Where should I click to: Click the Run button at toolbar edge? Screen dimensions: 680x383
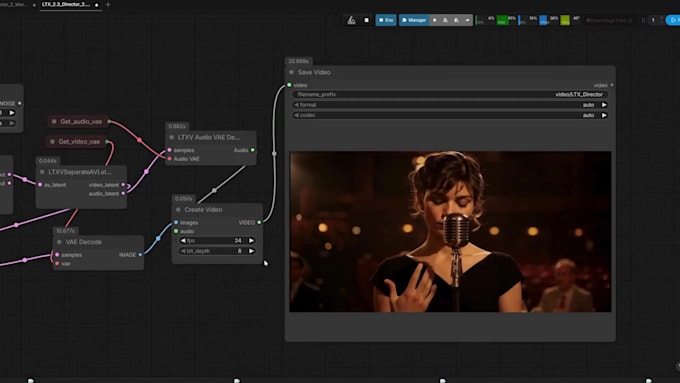673,20
